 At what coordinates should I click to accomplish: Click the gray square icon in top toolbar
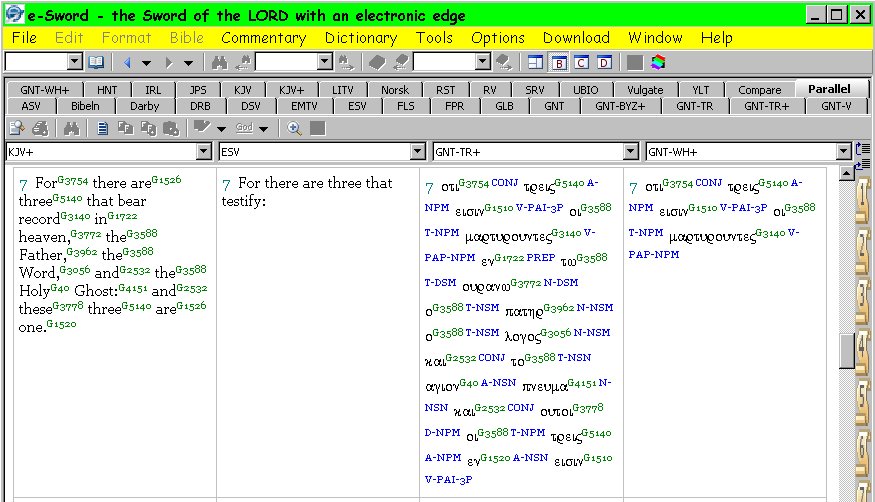point(635,62)
